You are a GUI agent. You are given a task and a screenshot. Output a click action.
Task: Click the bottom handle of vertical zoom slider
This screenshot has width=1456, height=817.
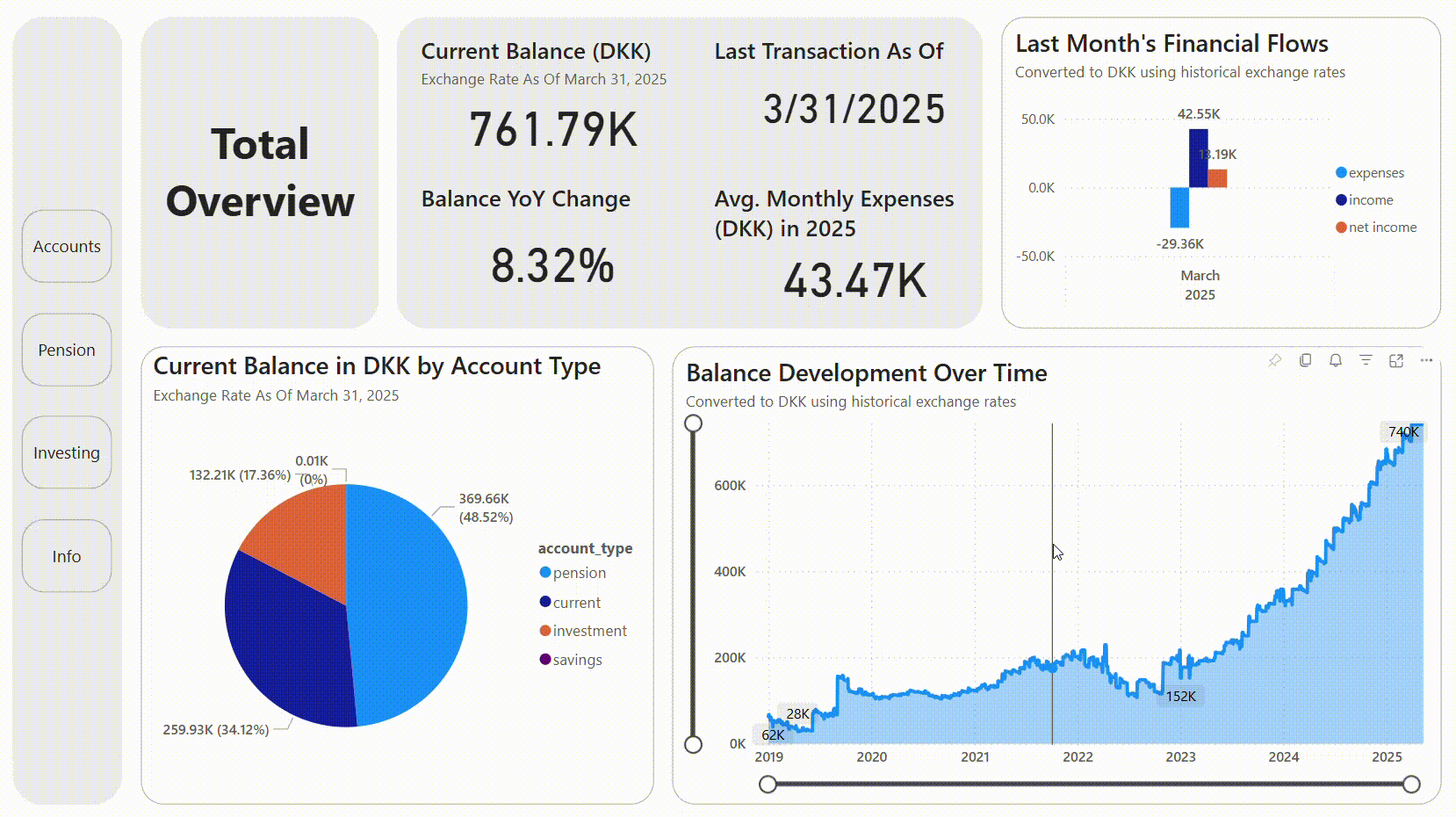[x=693, y=745]
